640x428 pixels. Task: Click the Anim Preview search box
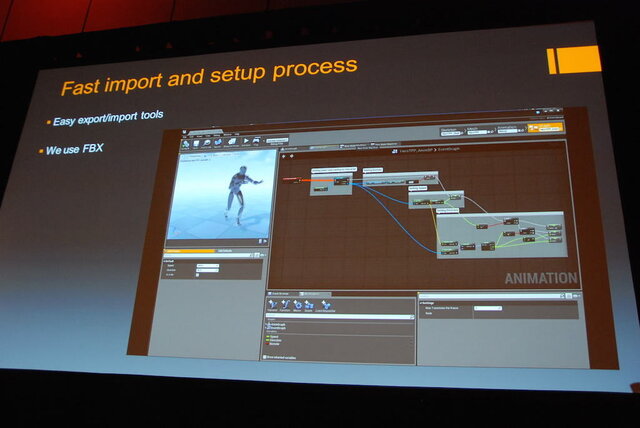(207, 255)
